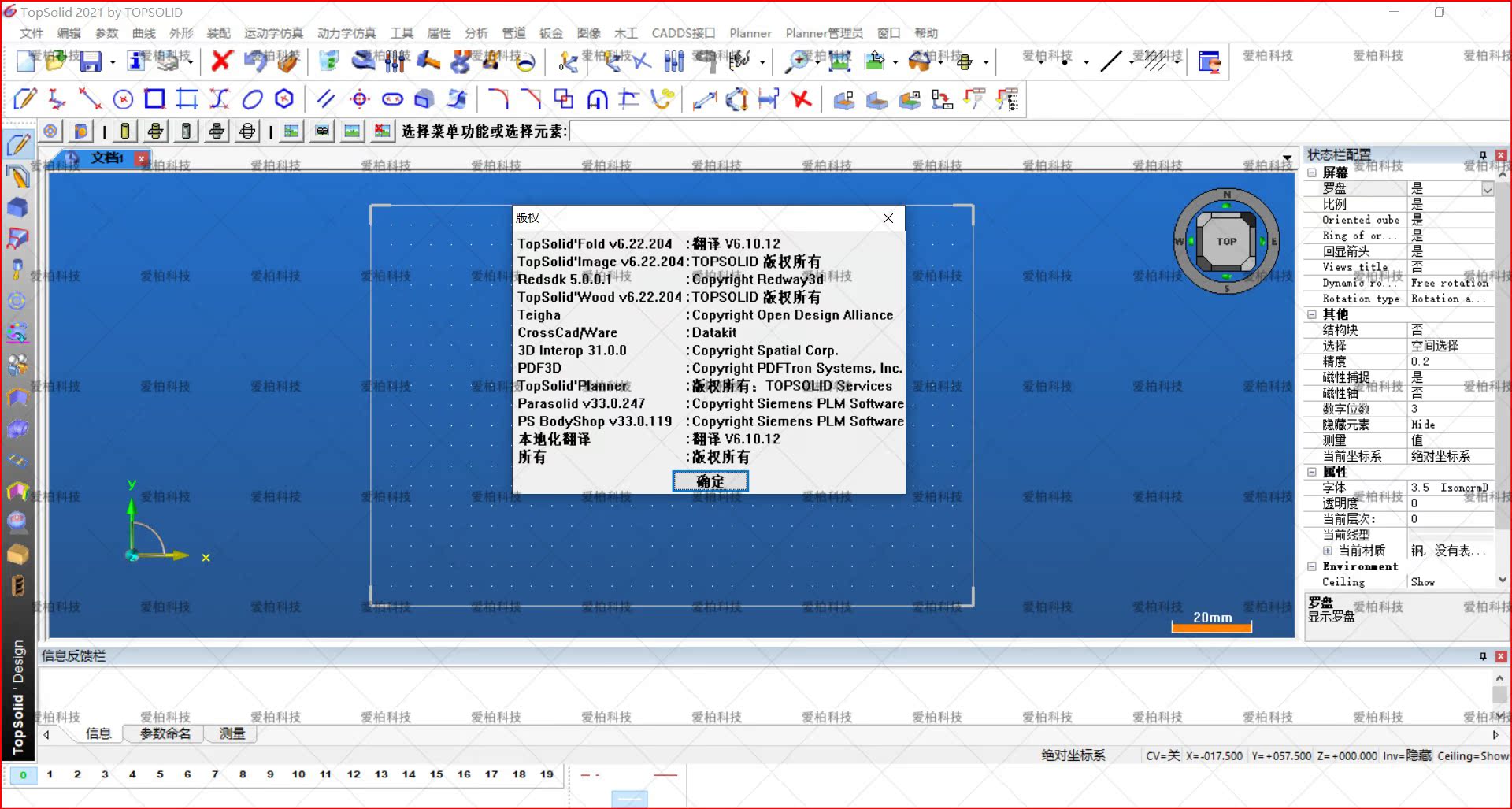Click the 确定 button in the 版权 dialog
Screen dimensions: 1512x809
pos(710,481)
